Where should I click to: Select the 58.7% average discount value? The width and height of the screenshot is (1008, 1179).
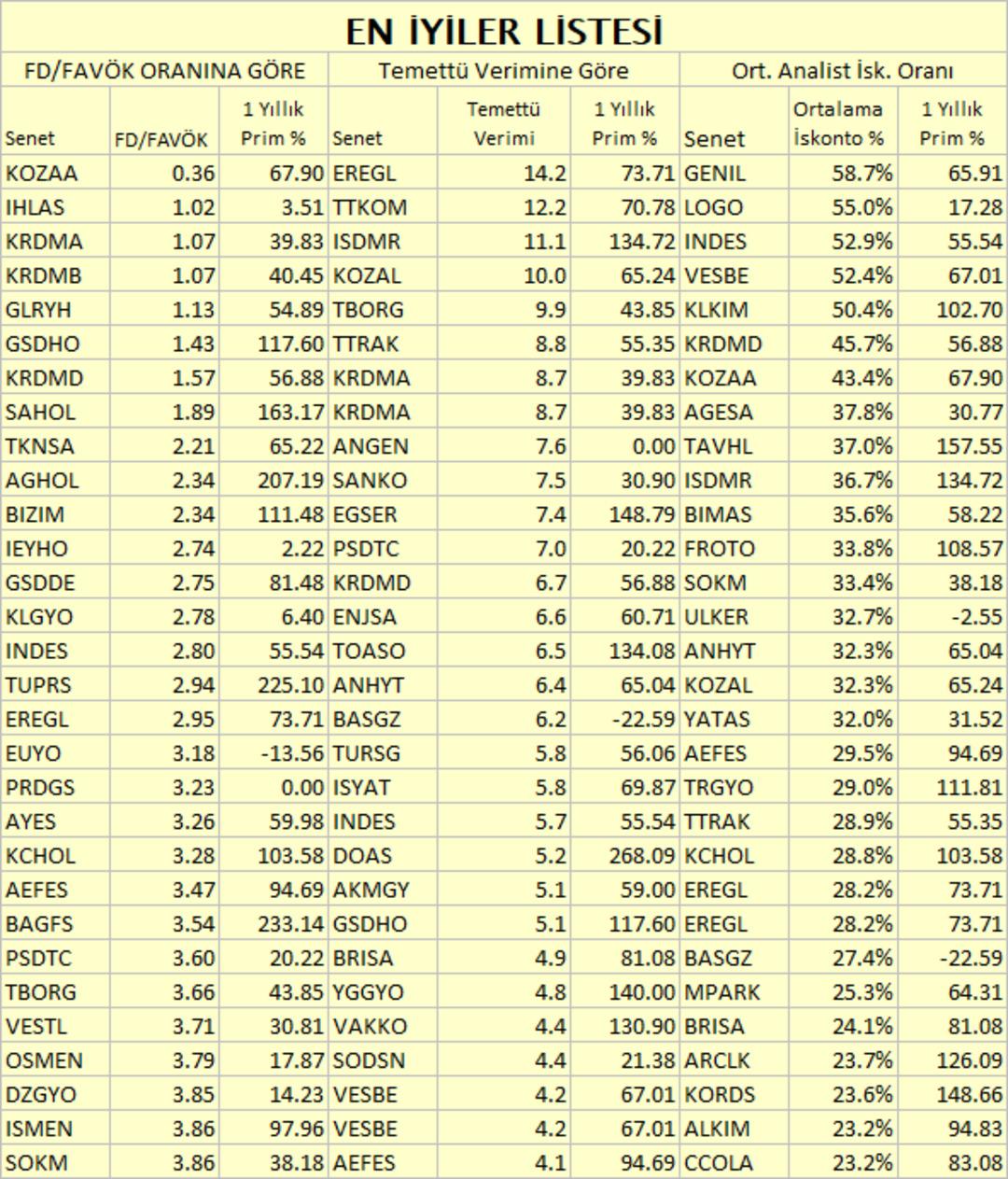(x=862, y=174)
